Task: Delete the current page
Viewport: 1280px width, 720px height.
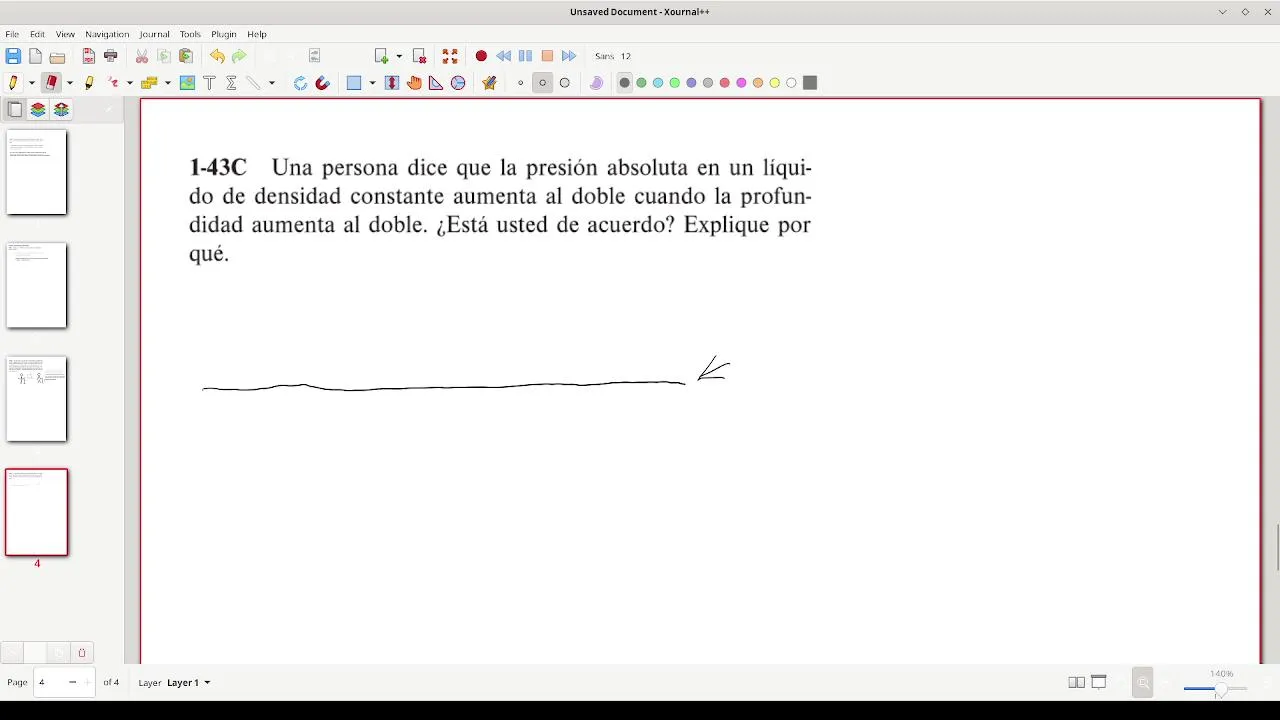Action: pos(420,56)
